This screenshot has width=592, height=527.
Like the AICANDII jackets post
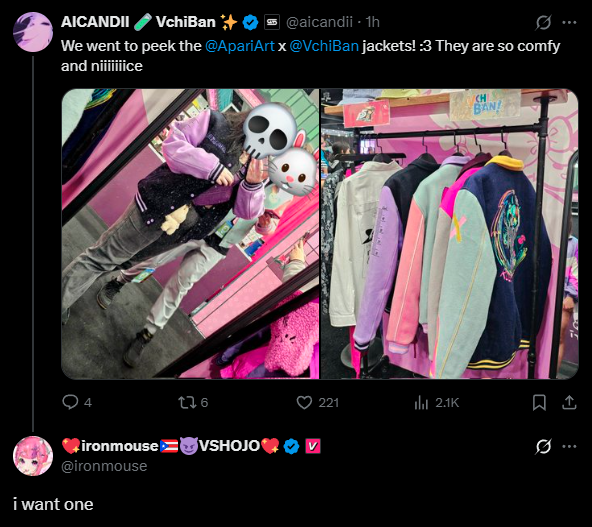[318, 402]
